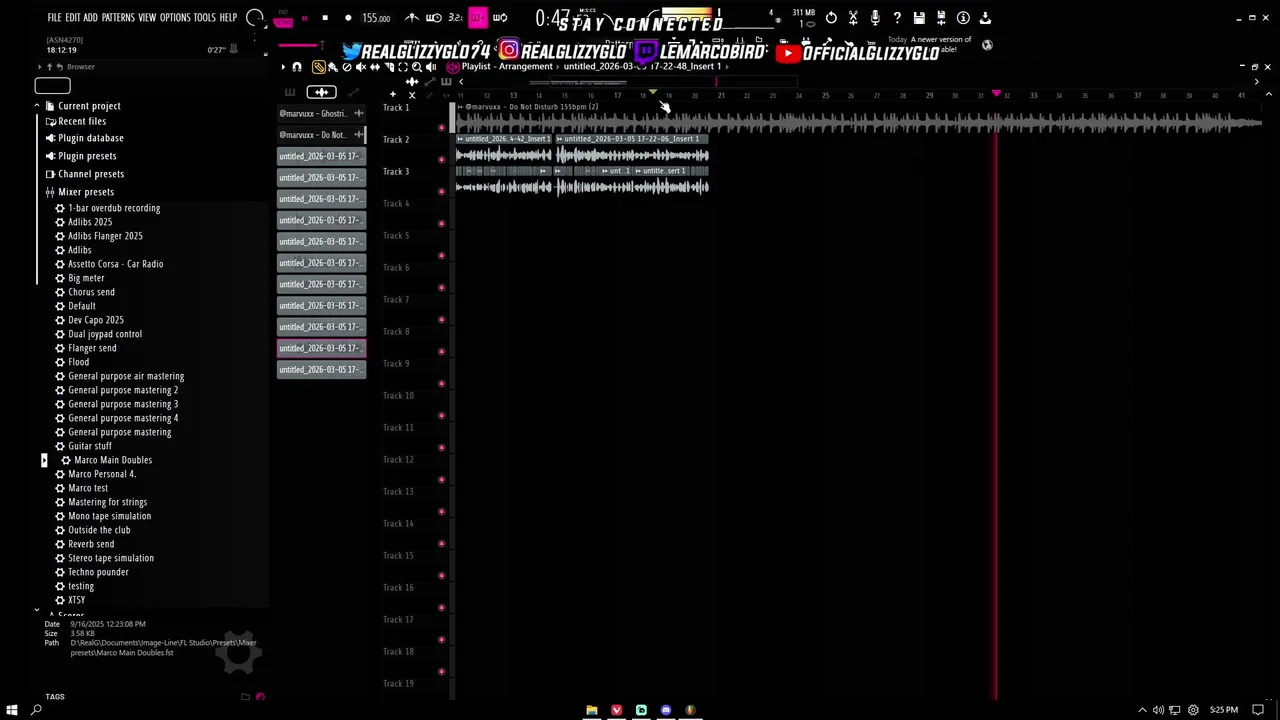Switch Pat/Song mode toggle
Image resolution: width=1280 pixels, height=720 pixels.
[283, 20]
